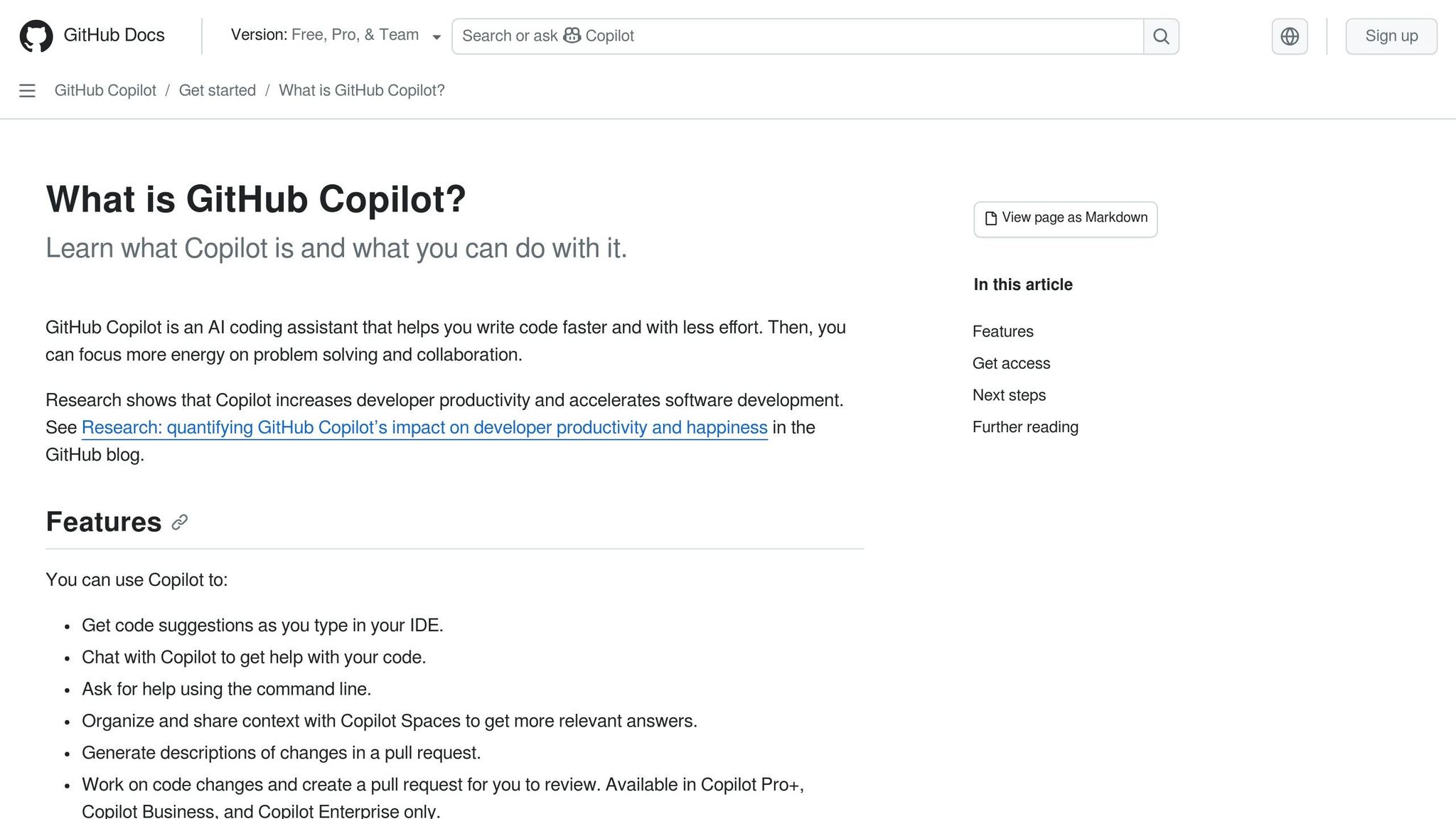Screen dimensions: 1456x819
Task: Click the Sign up button
Action: (x=1391, y=36)
